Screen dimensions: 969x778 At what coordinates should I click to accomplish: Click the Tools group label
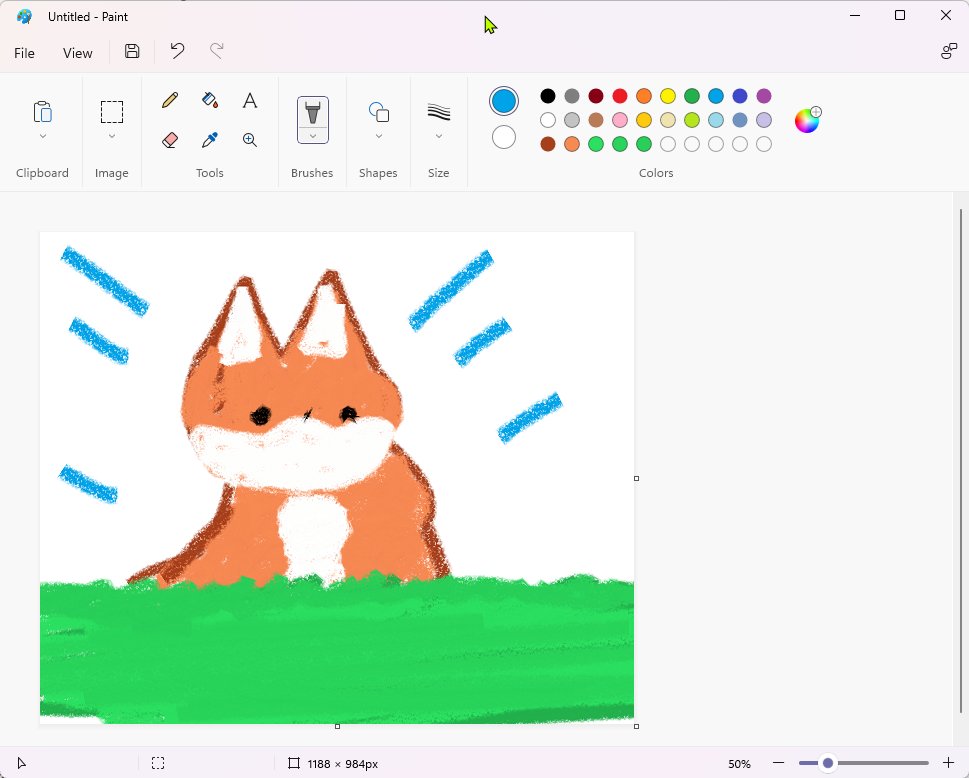click(209, 173)
